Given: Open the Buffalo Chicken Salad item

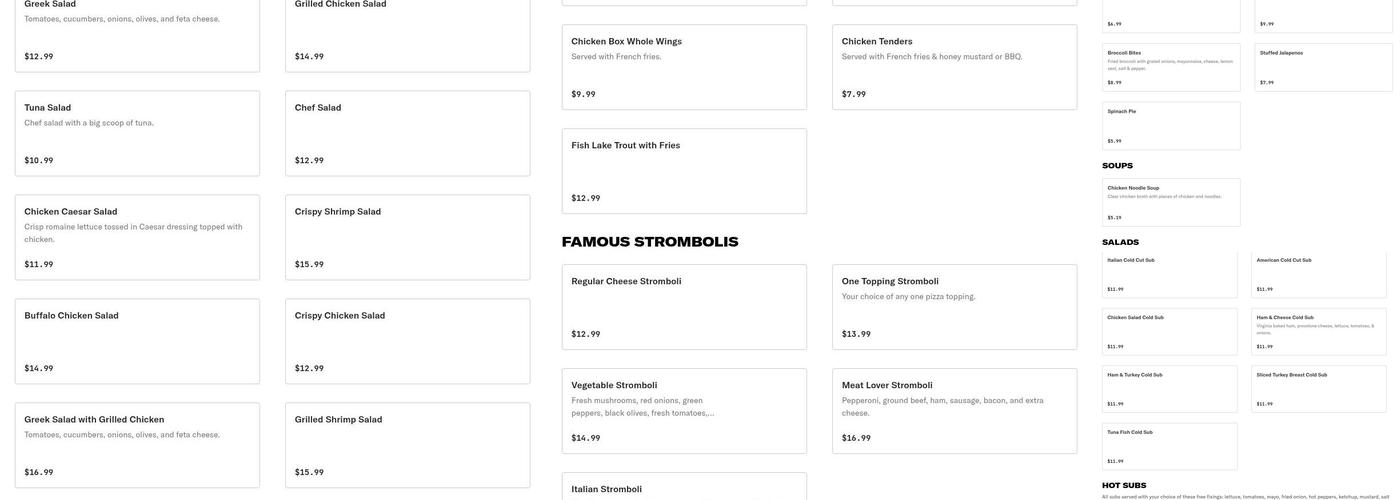Looking at the screenshot, I should (137, 342).
